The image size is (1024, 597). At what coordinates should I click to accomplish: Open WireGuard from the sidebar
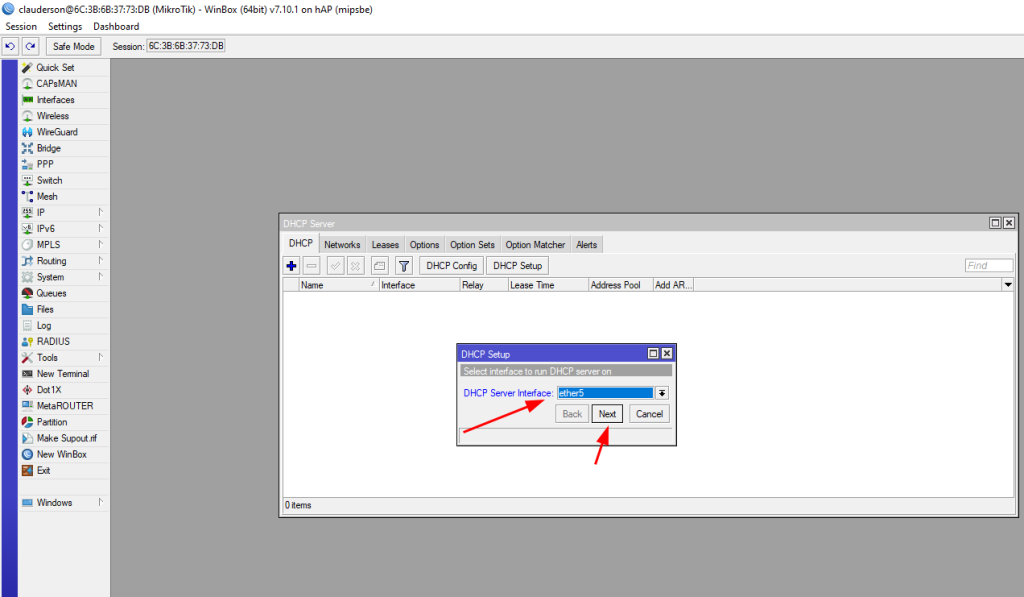56,132
